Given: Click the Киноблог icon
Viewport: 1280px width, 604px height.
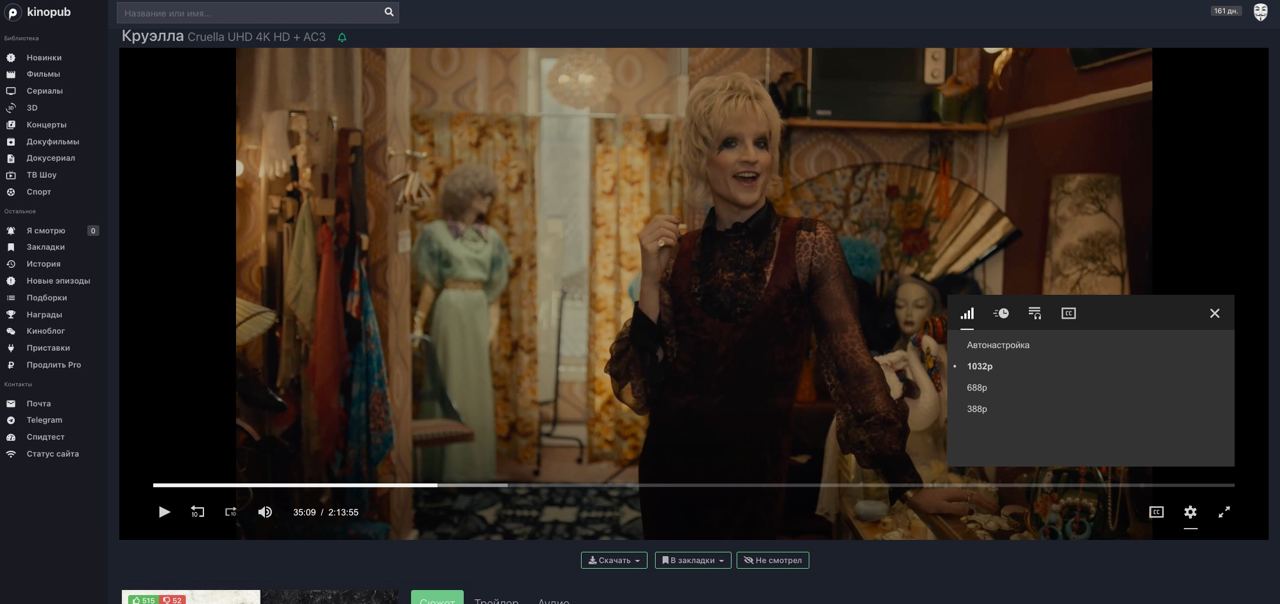Looking at the screenshot, I should [x=11, y=331].
